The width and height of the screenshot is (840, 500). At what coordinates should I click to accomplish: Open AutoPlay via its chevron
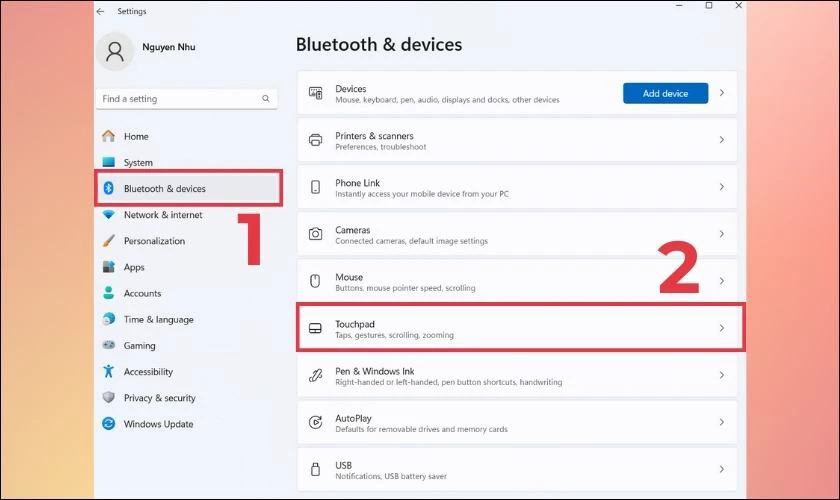pyautogui.click(x=722, y=422)
